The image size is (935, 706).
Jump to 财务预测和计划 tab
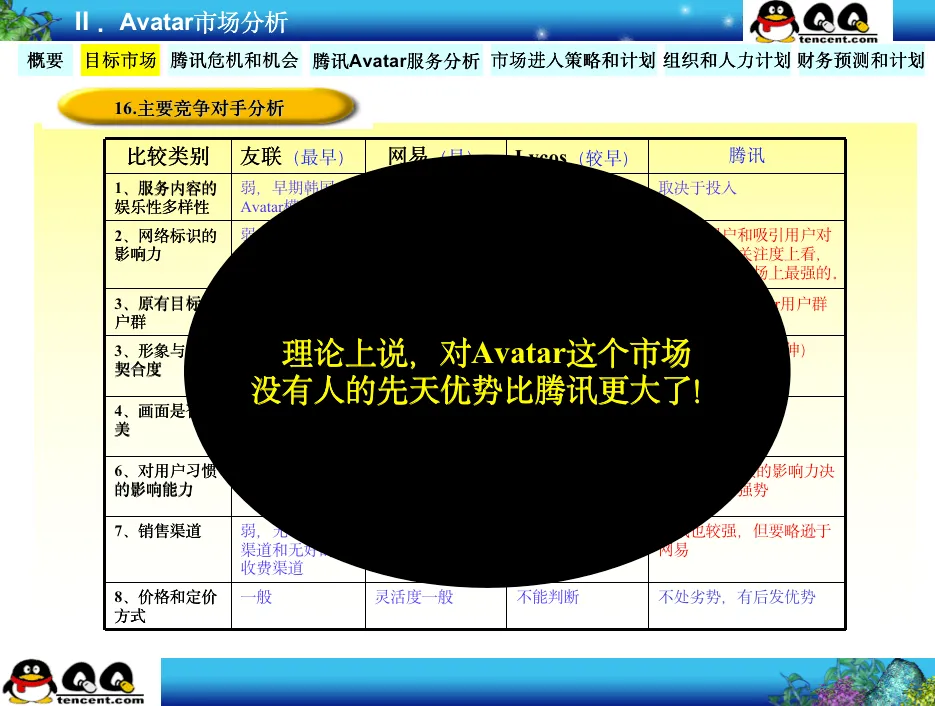point(860,60)
